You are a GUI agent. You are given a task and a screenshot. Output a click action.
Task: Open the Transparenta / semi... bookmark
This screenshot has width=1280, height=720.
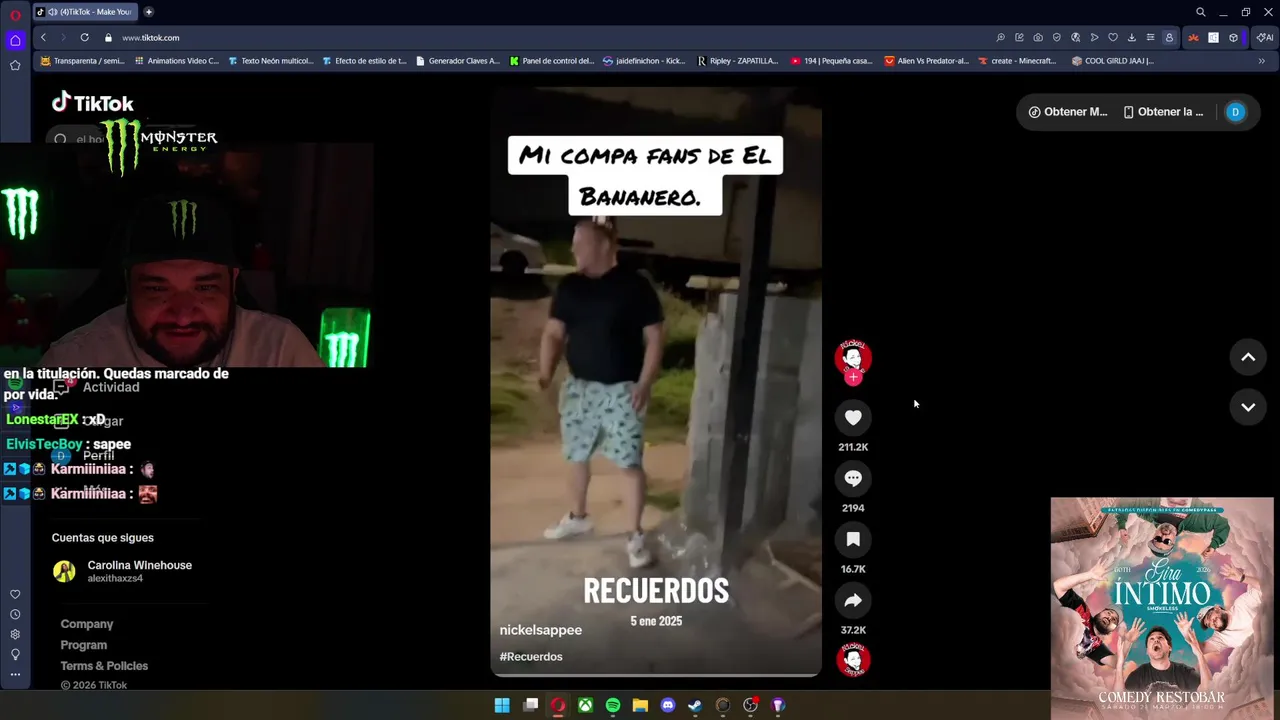click(x=82, y=61)
